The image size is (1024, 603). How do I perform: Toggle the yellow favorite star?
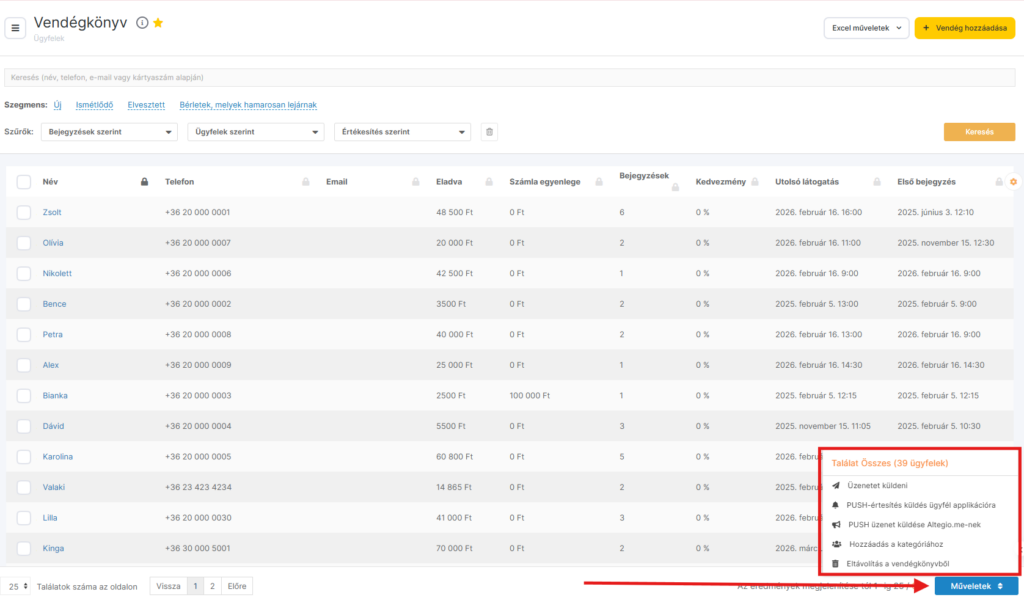tap(158, 23)
